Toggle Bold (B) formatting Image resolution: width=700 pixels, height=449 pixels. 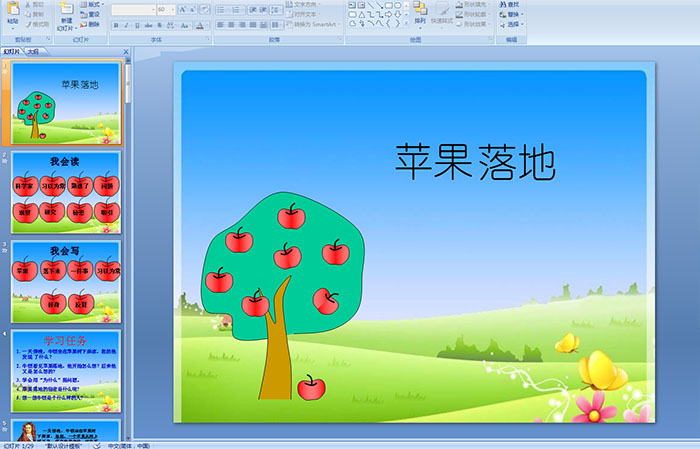116,25
